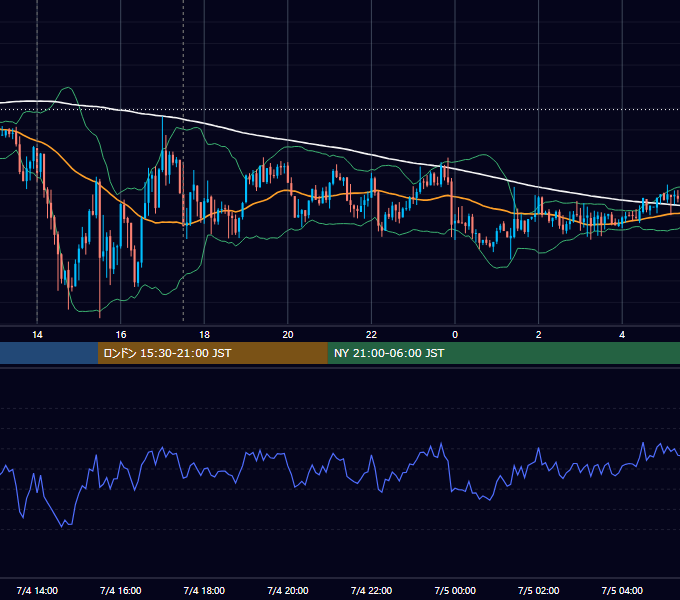
Task: Click the '7/4 22:00' date label
Action: click(x=372, y=590)
